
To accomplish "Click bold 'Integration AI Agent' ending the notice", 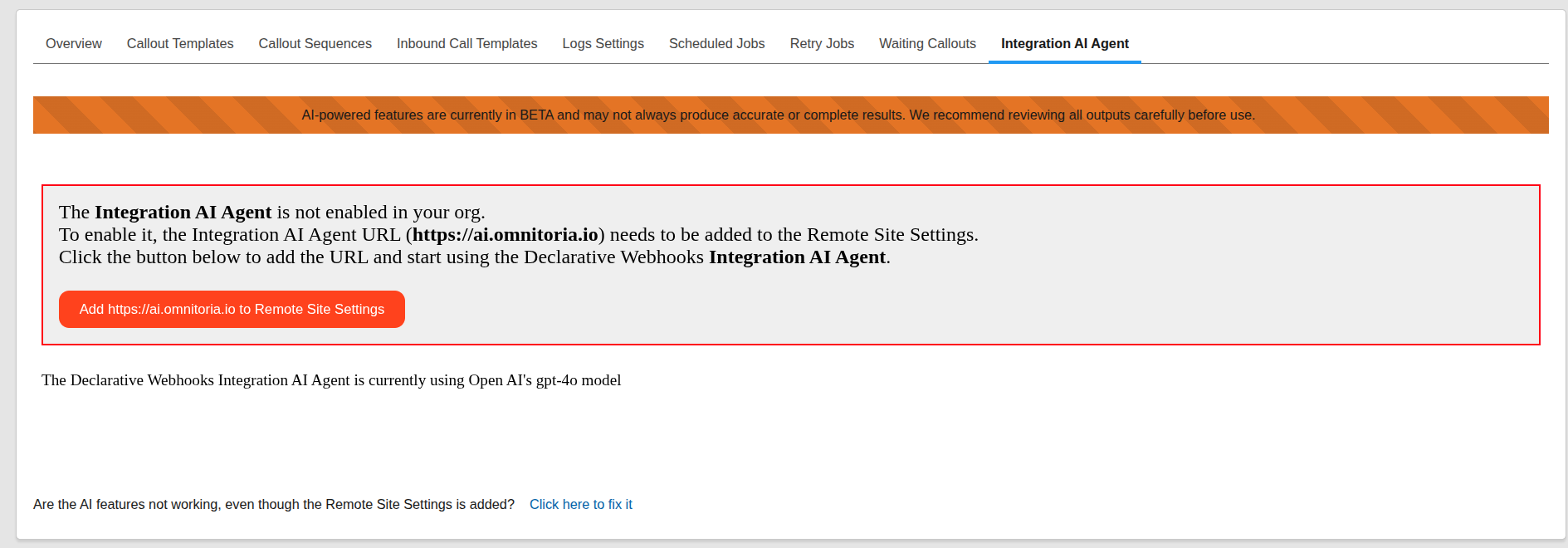I will (797, 257).
